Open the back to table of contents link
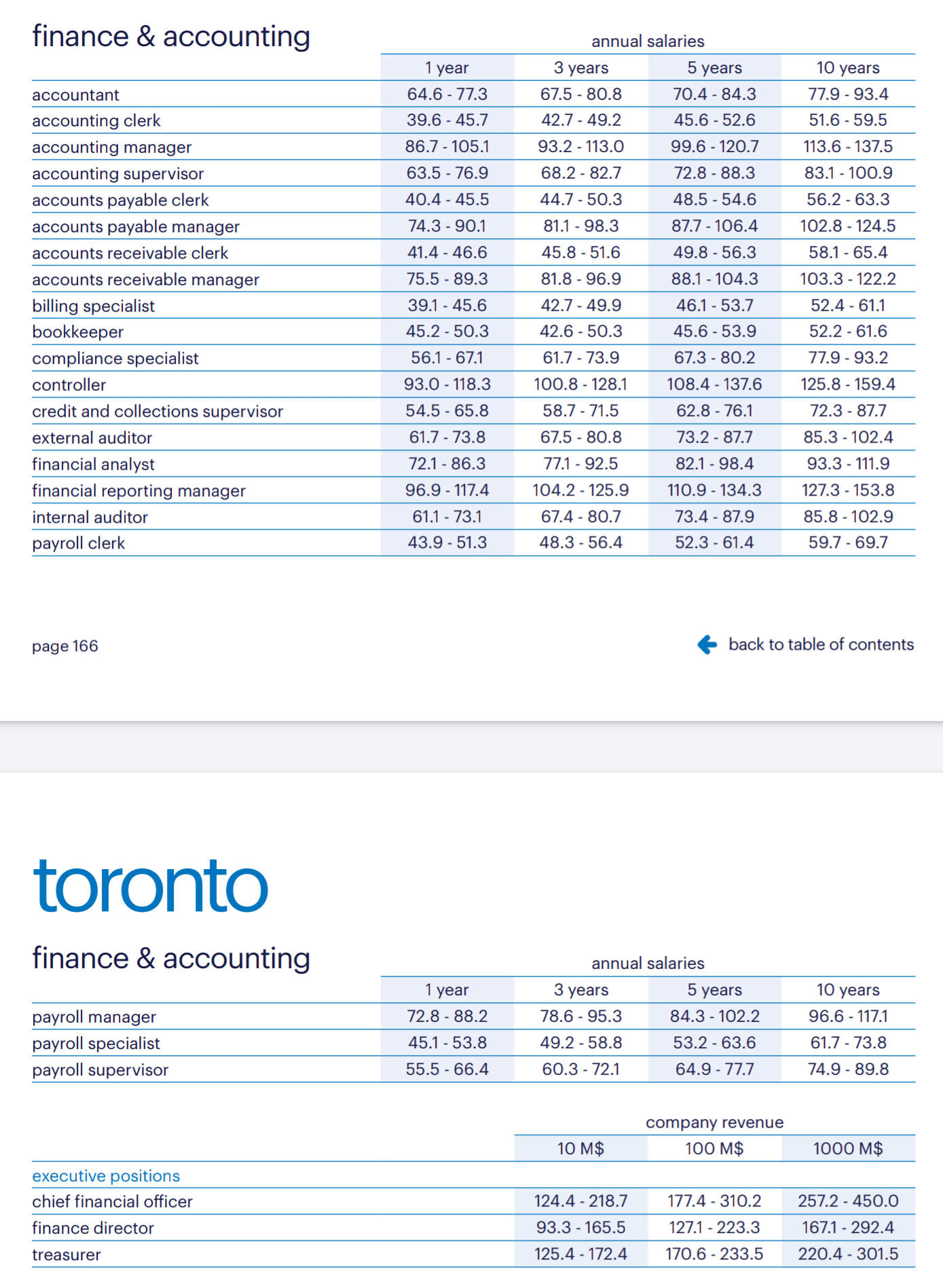This screenshot has height=1288, width=943. coord(821,644)
